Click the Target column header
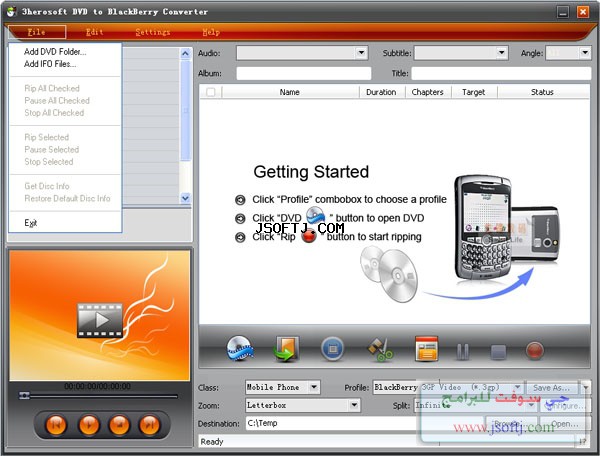 click(x=474, y=92)
